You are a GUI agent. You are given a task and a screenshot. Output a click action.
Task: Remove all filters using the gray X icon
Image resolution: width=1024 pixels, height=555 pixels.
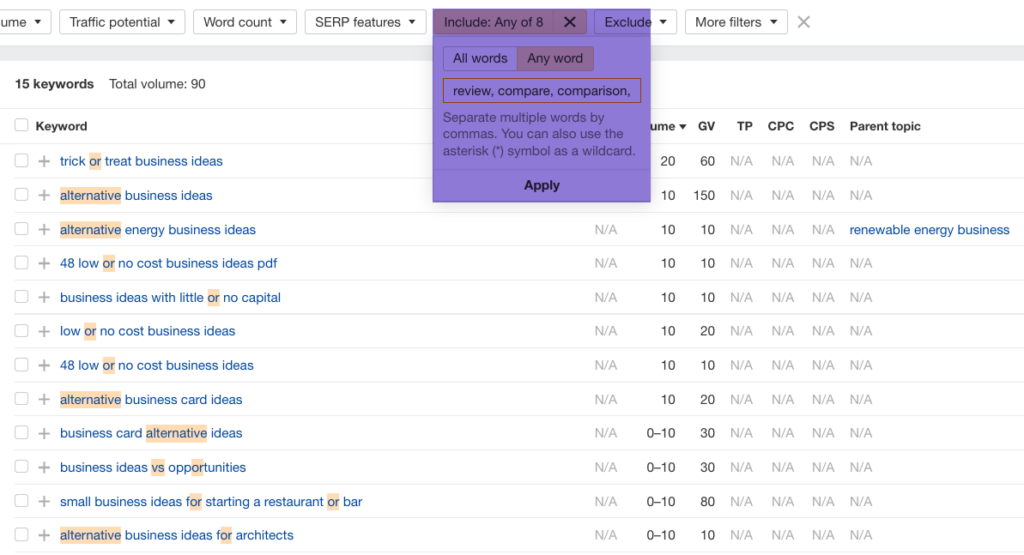point(803,22)
